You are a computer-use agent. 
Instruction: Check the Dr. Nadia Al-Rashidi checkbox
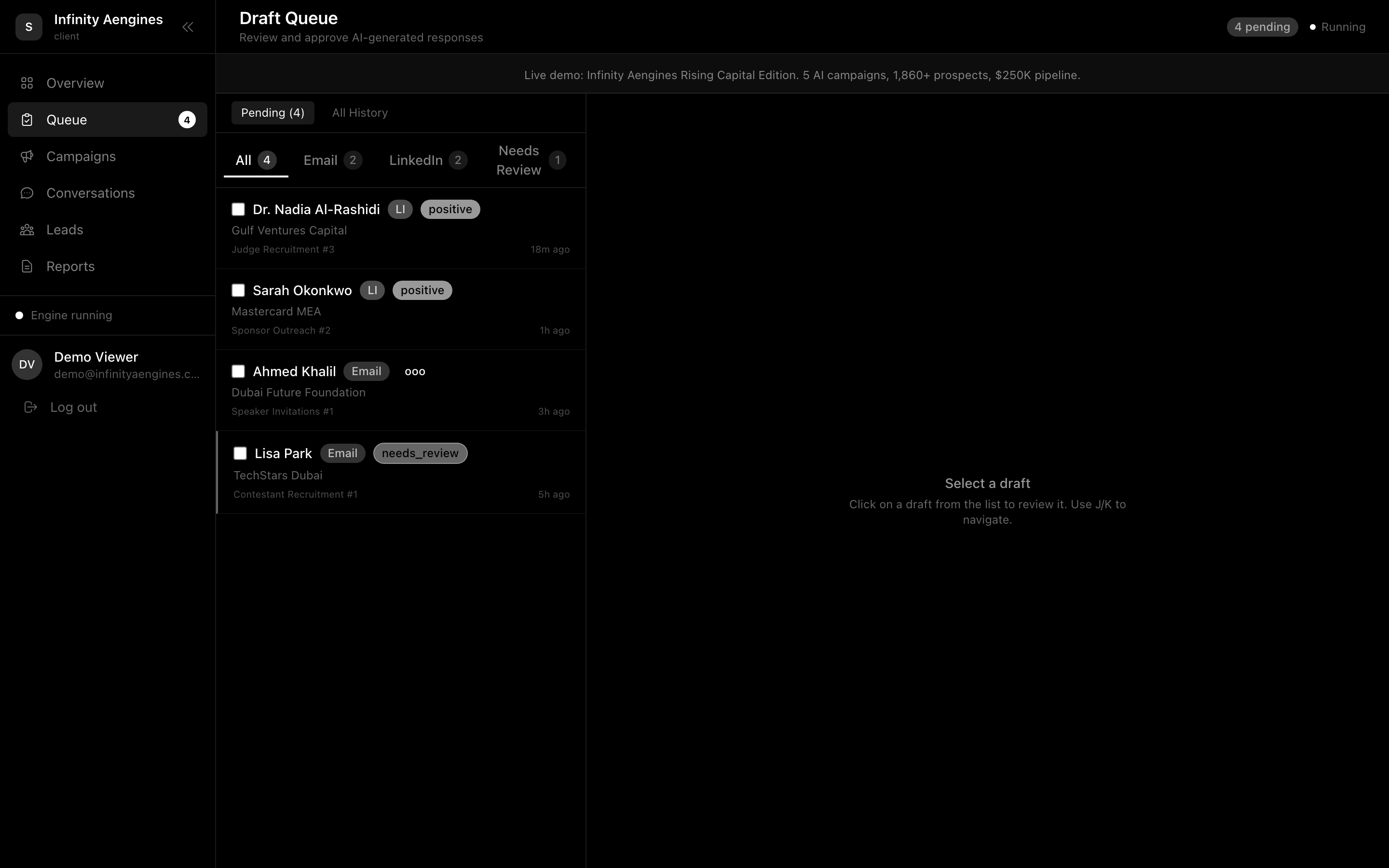[x=238, y=210]
